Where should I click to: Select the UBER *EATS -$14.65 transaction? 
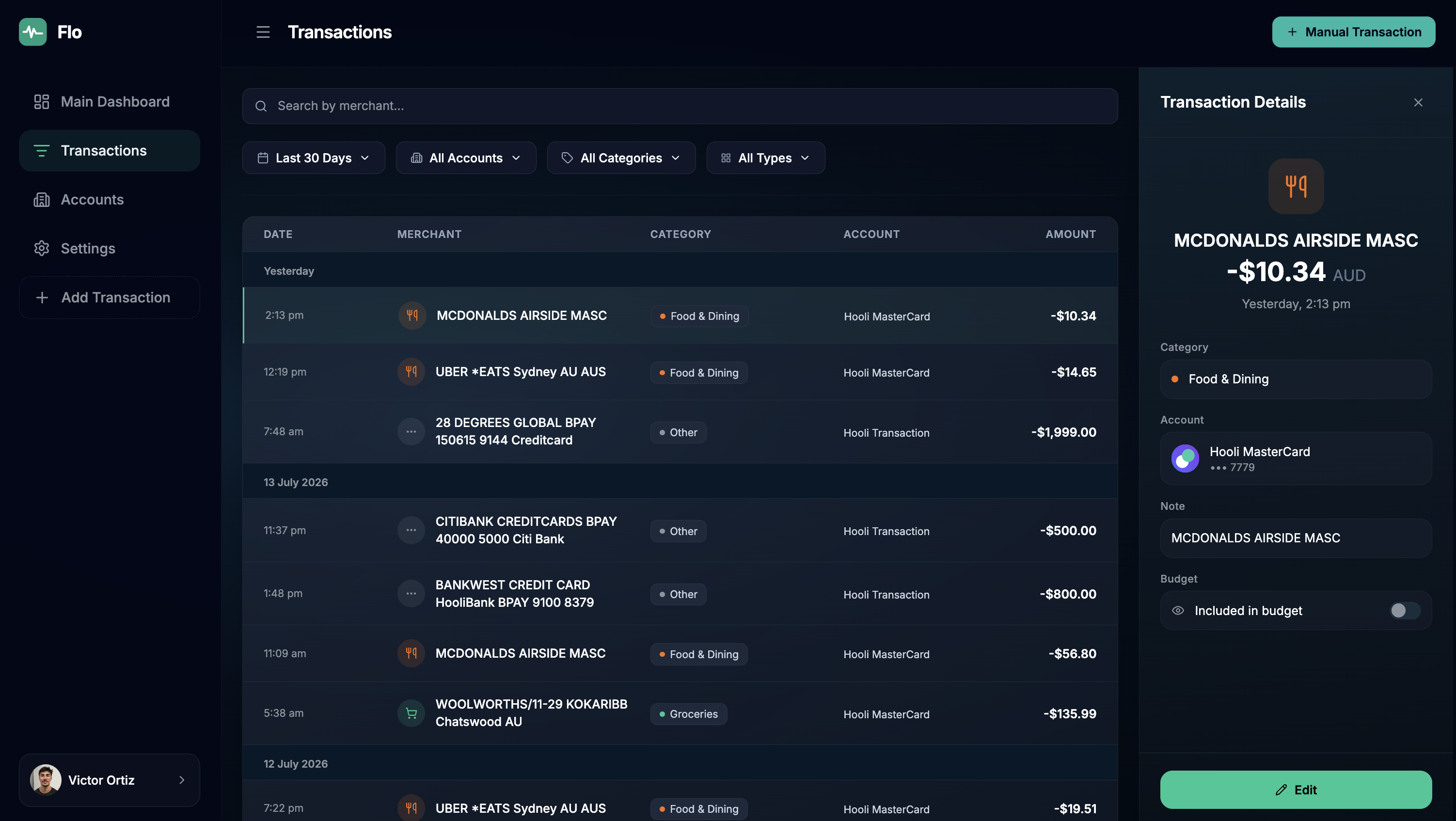coord(680,372)
